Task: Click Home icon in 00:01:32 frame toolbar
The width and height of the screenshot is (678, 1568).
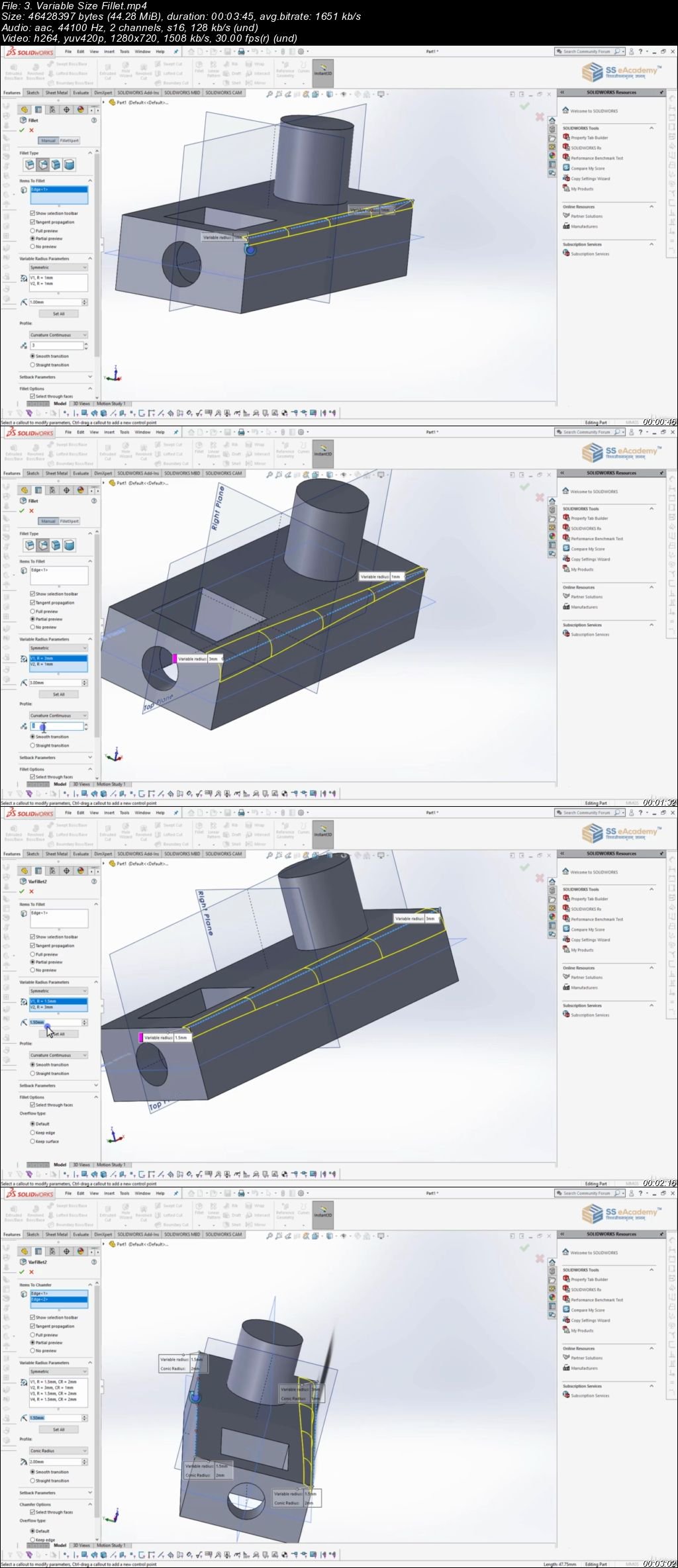Action: [x=191, y=432]
